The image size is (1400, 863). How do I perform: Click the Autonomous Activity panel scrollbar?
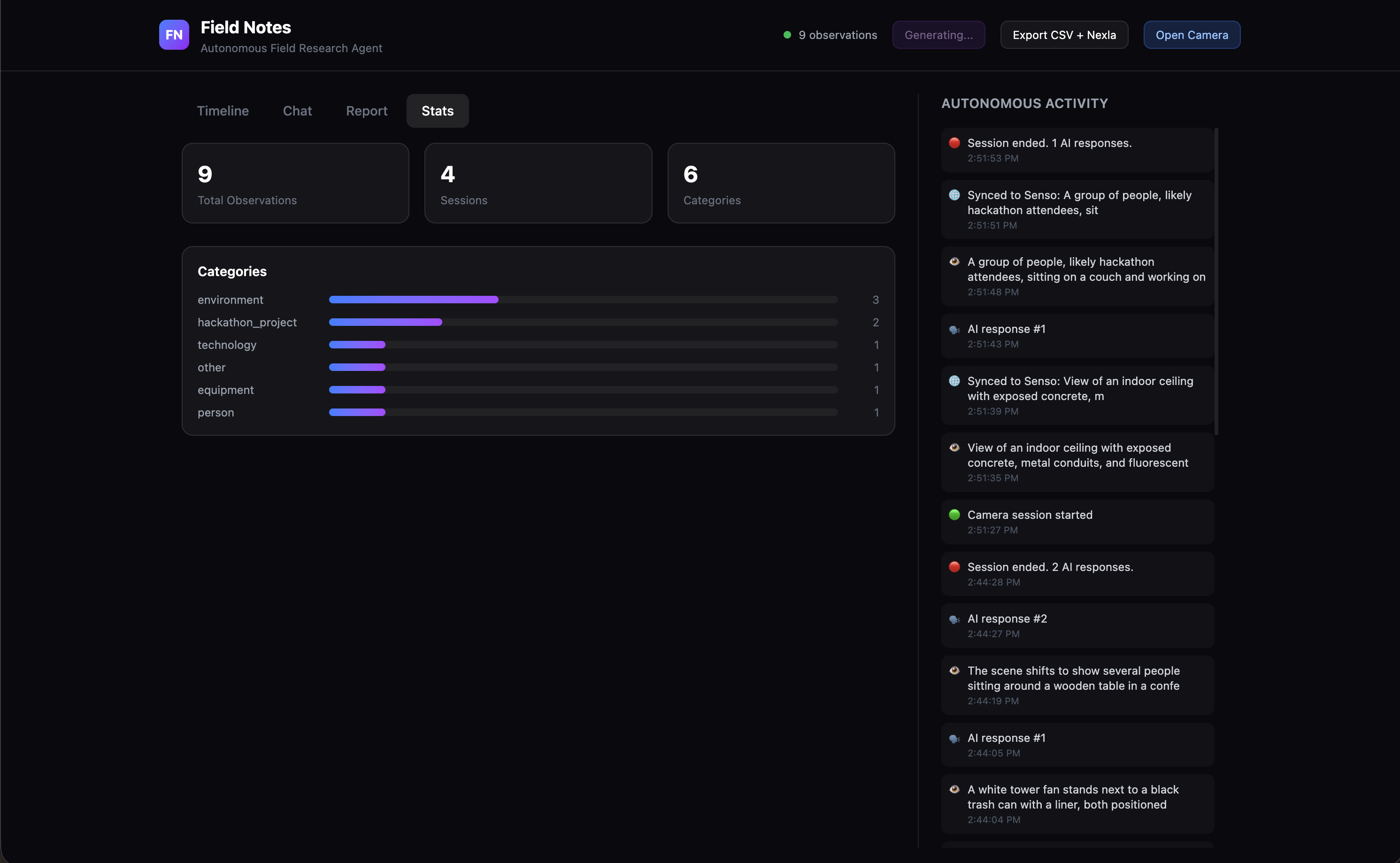1216,281
